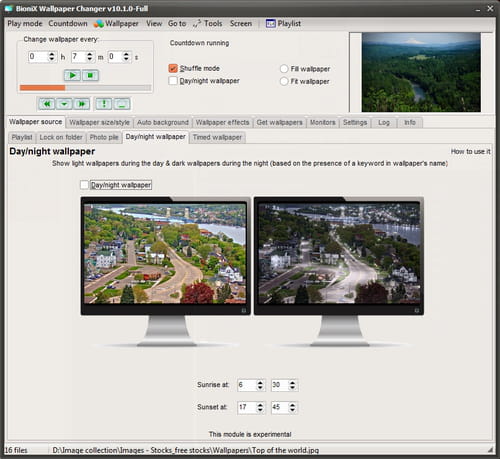This screenshot has width=500, height=459.
Task: Choose the Fit wallpaper radio option
Action: click(284, 81)
